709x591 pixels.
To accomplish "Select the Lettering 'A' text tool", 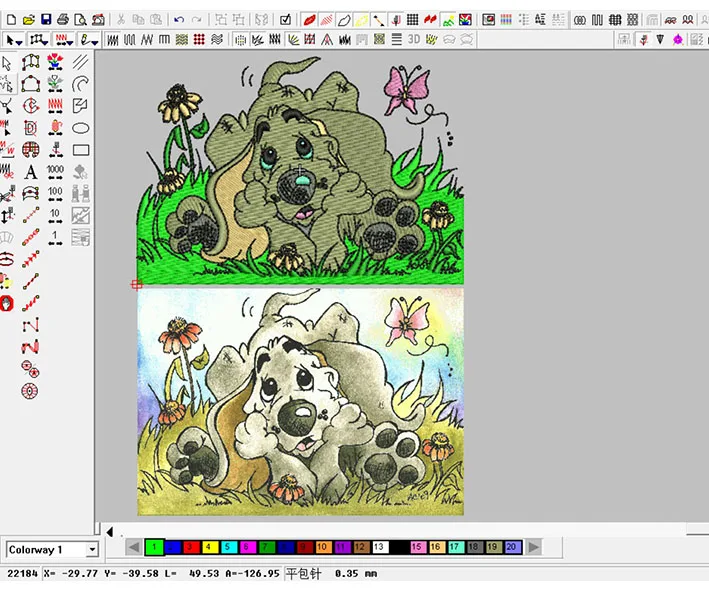I will tap(31, 172).
